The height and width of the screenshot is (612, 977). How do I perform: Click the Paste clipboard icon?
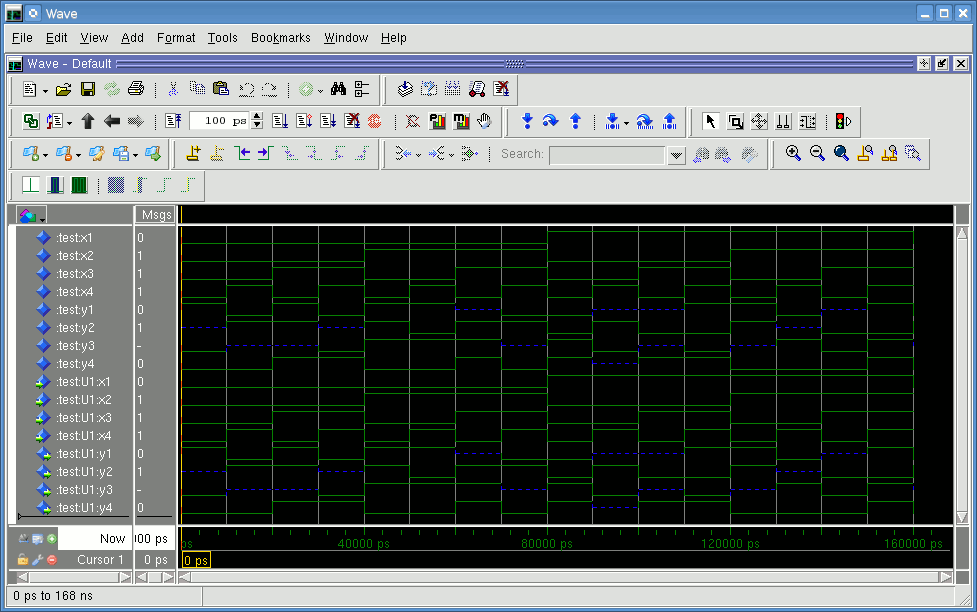coord(221,89)
